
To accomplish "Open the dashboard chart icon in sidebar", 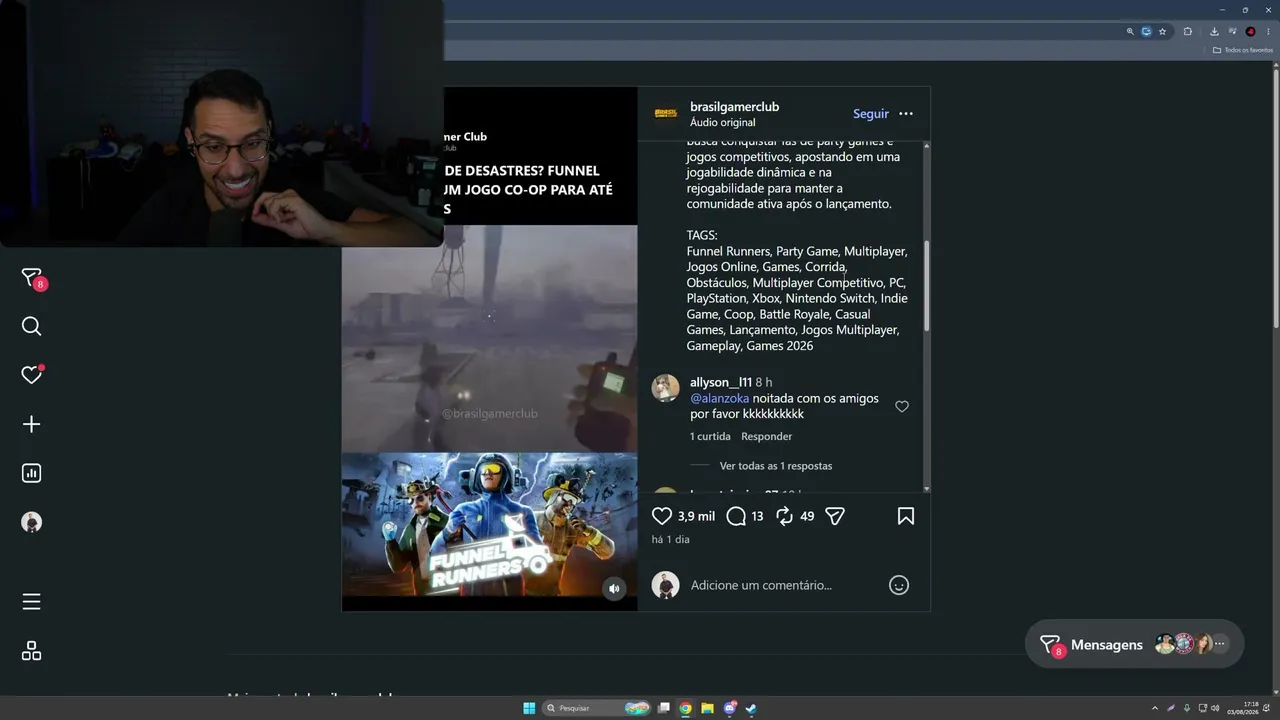I will click(32, 473).
